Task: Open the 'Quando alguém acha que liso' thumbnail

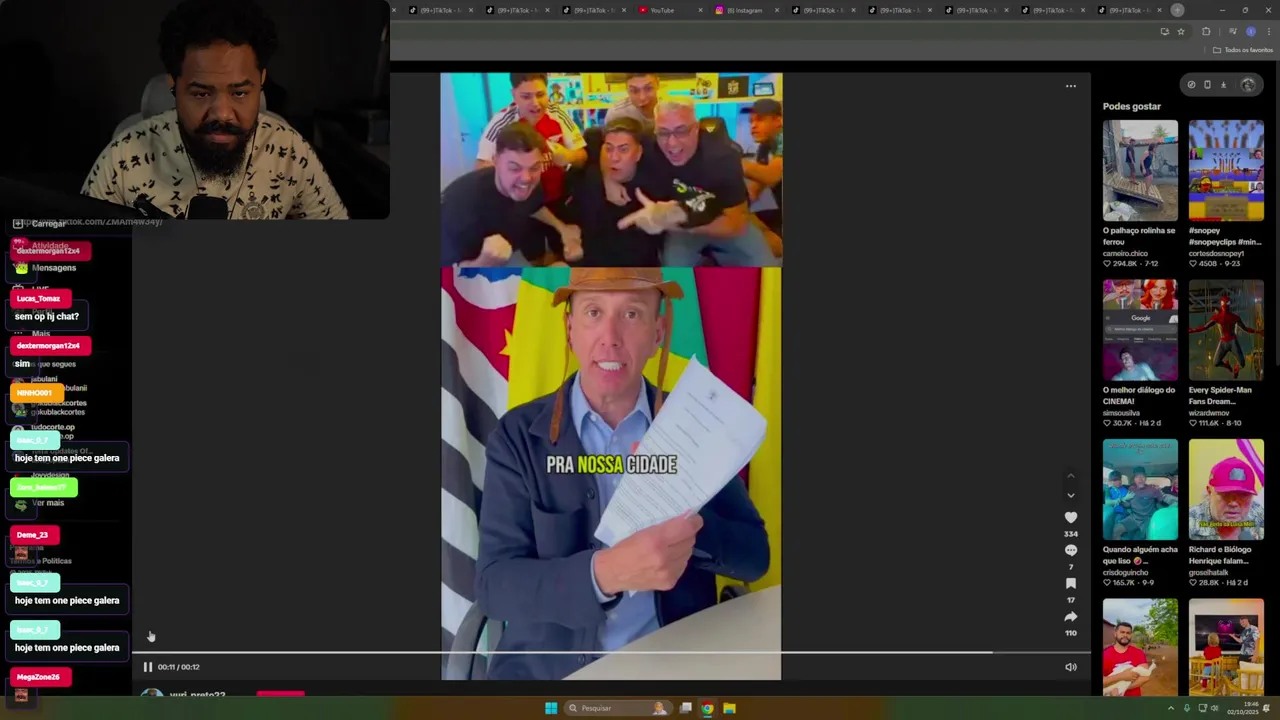Action: 1140,490
